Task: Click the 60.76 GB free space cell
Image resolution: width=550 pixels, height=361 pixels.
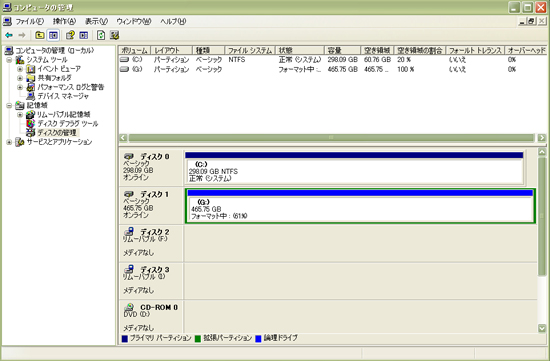Action: (377, 60)
